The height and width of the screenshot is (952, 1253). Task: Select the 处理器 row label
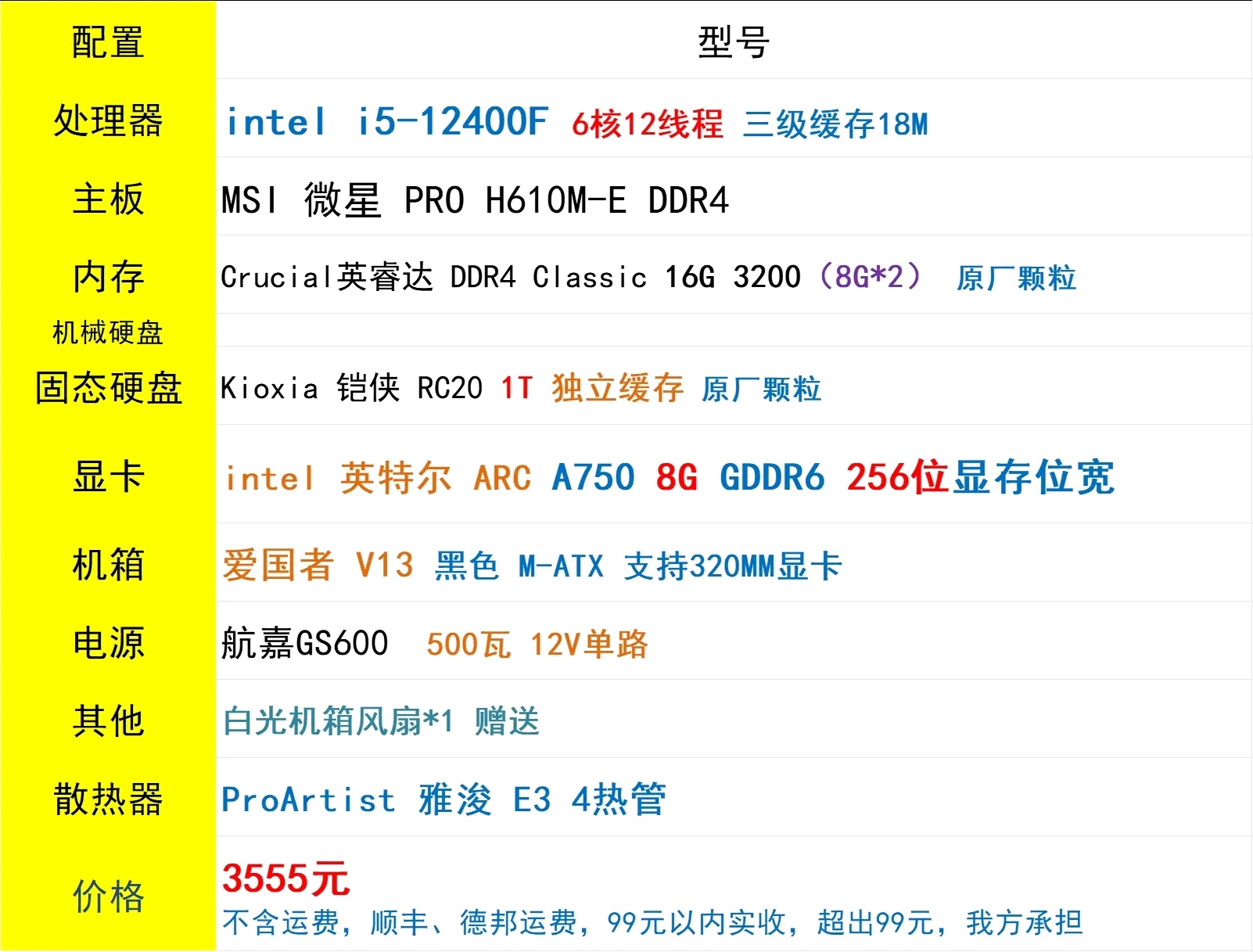[x=108, y=121]
